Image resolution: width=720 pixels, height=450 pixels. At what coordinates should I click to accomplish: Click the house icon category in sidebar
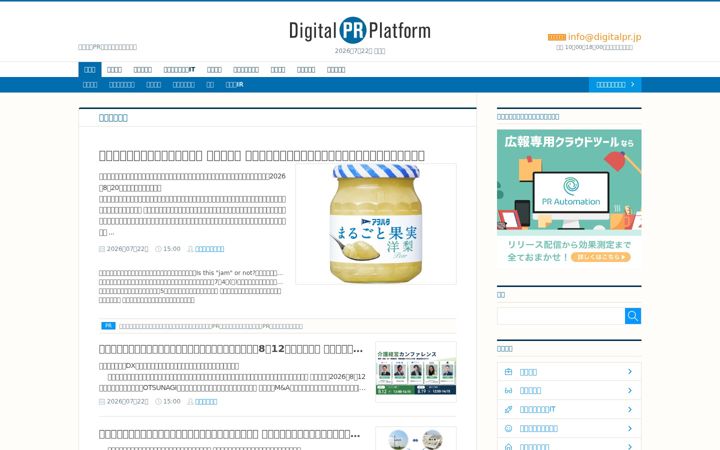pyautogui.click(x=508, y=446)
